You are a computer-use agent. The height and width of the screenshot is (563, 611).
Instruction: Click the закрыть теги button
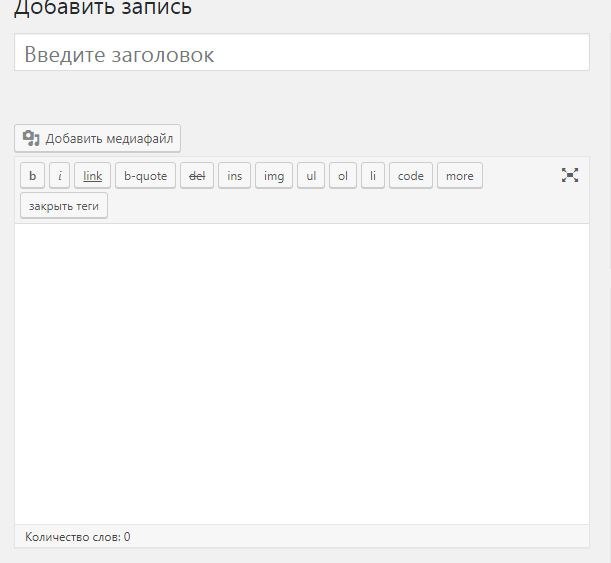[x=64, y=206]
